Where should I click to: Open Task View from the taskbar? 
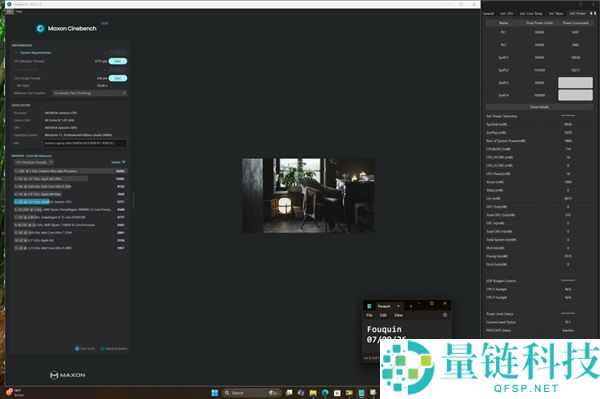pyautogui.click(x=289, y=393)
